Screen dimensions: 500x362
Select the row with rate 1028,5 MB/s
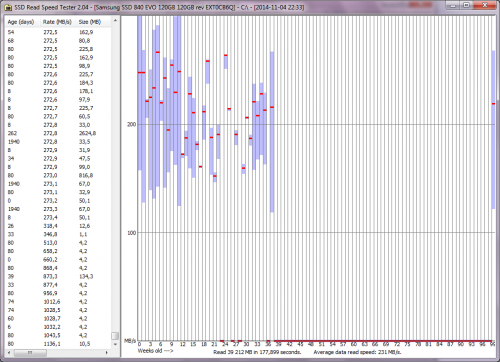58,310
